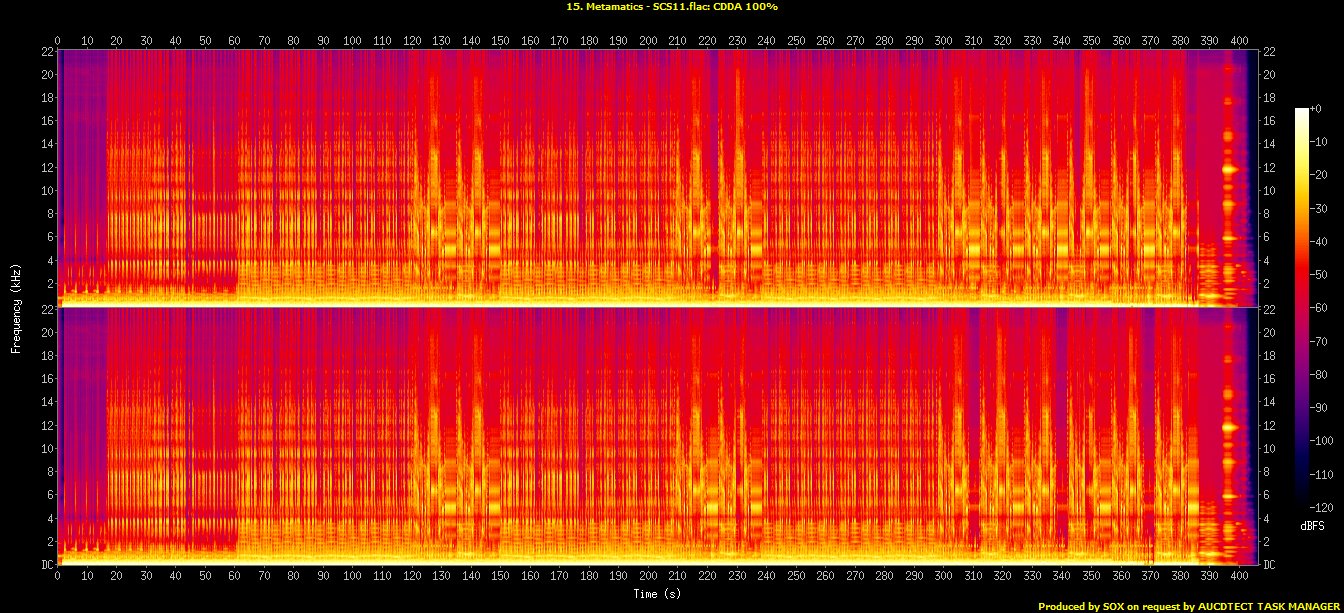Click the white top of the dBFS color bar

1301,112
